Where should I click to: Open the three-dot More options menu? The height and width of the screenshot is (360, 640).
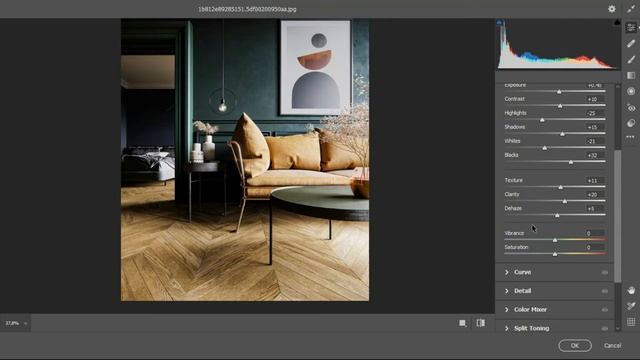[631, 137]
